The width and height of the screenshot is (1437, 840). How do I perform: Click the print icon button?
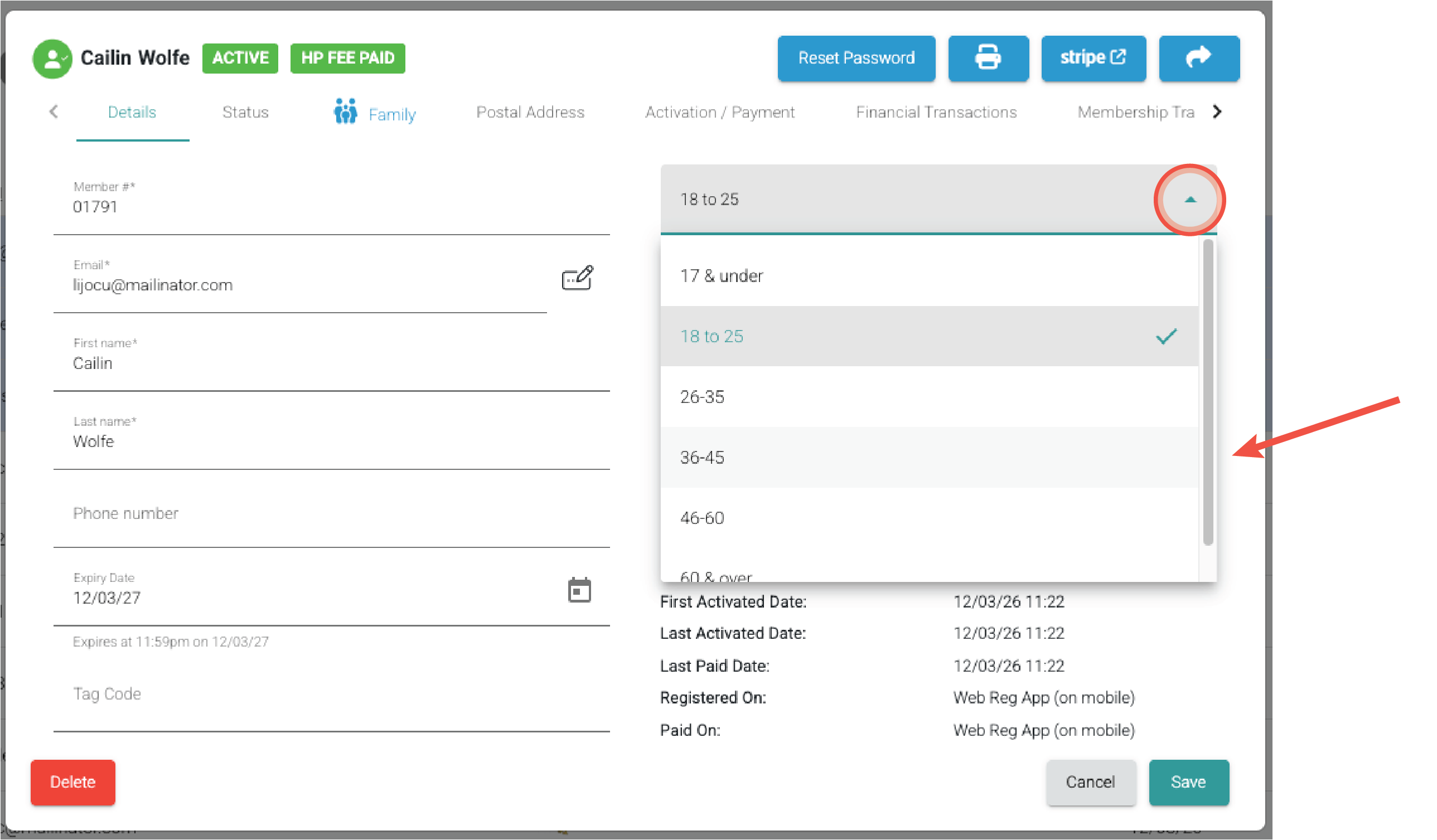[988, 58]
